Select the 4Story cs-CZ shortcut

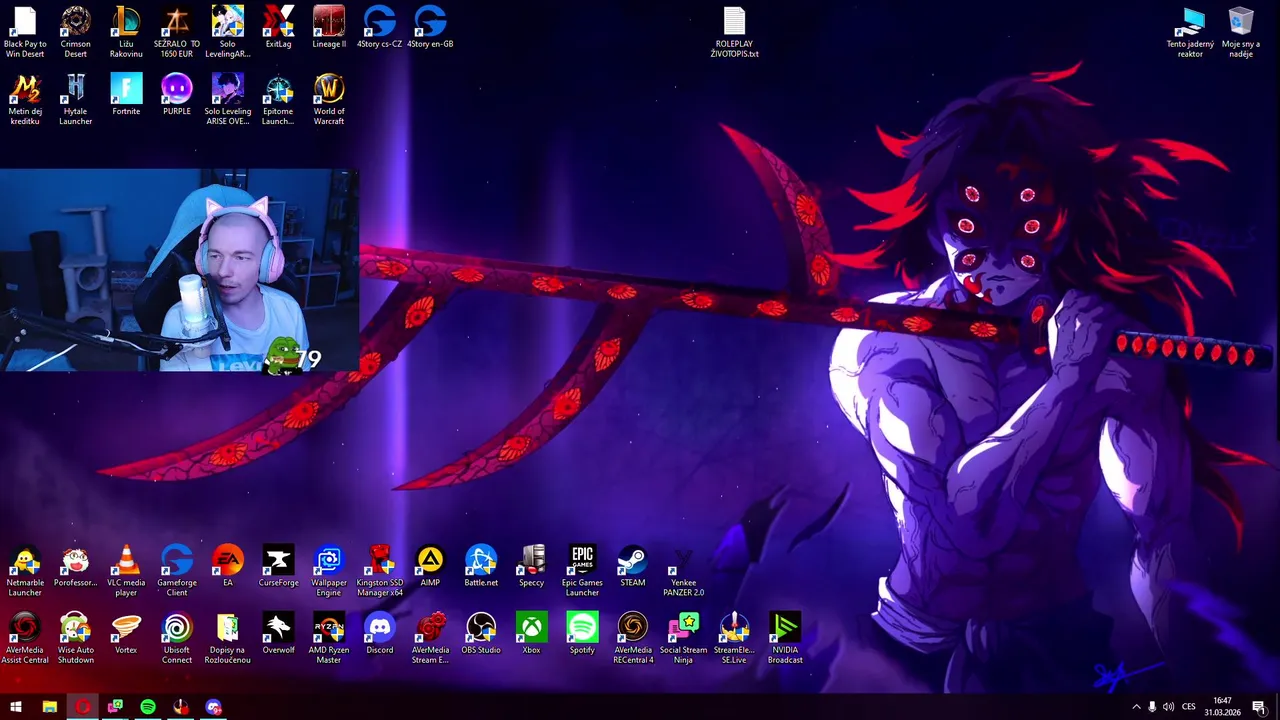pyautogui.click(x=379, y=27)
